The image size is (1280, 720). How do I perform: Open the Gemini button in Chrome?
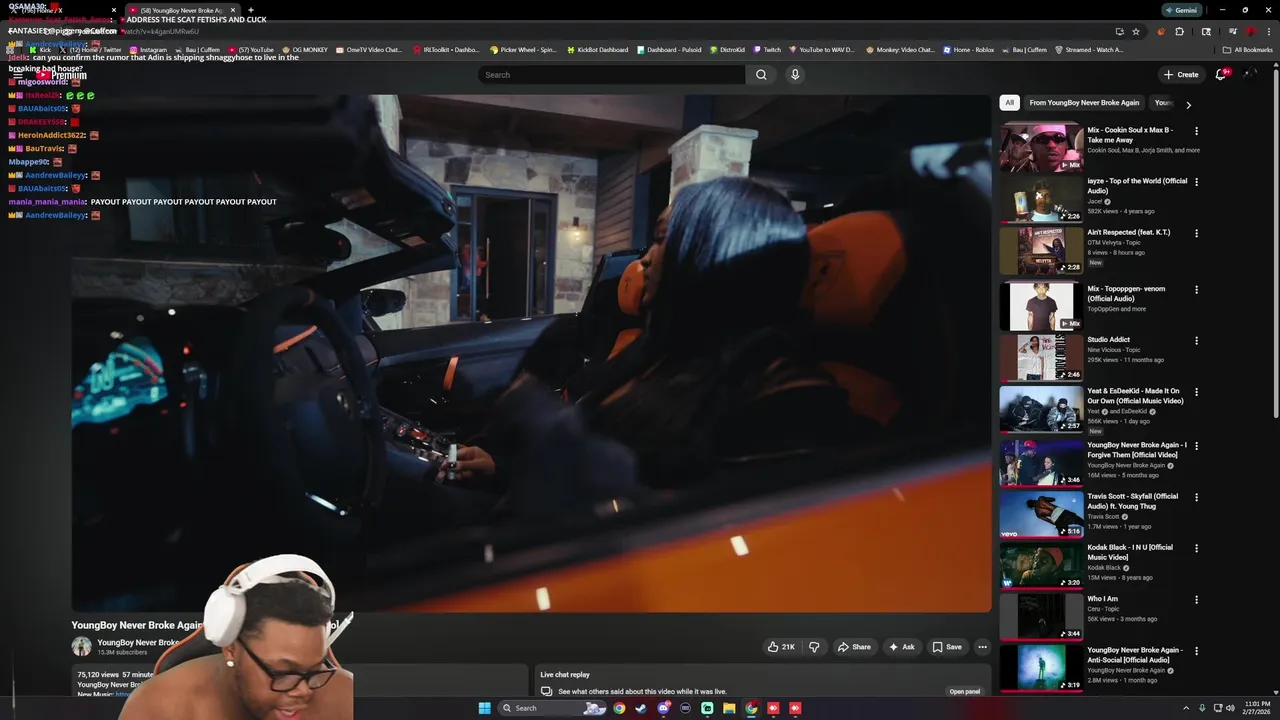tap(1181, 10)
